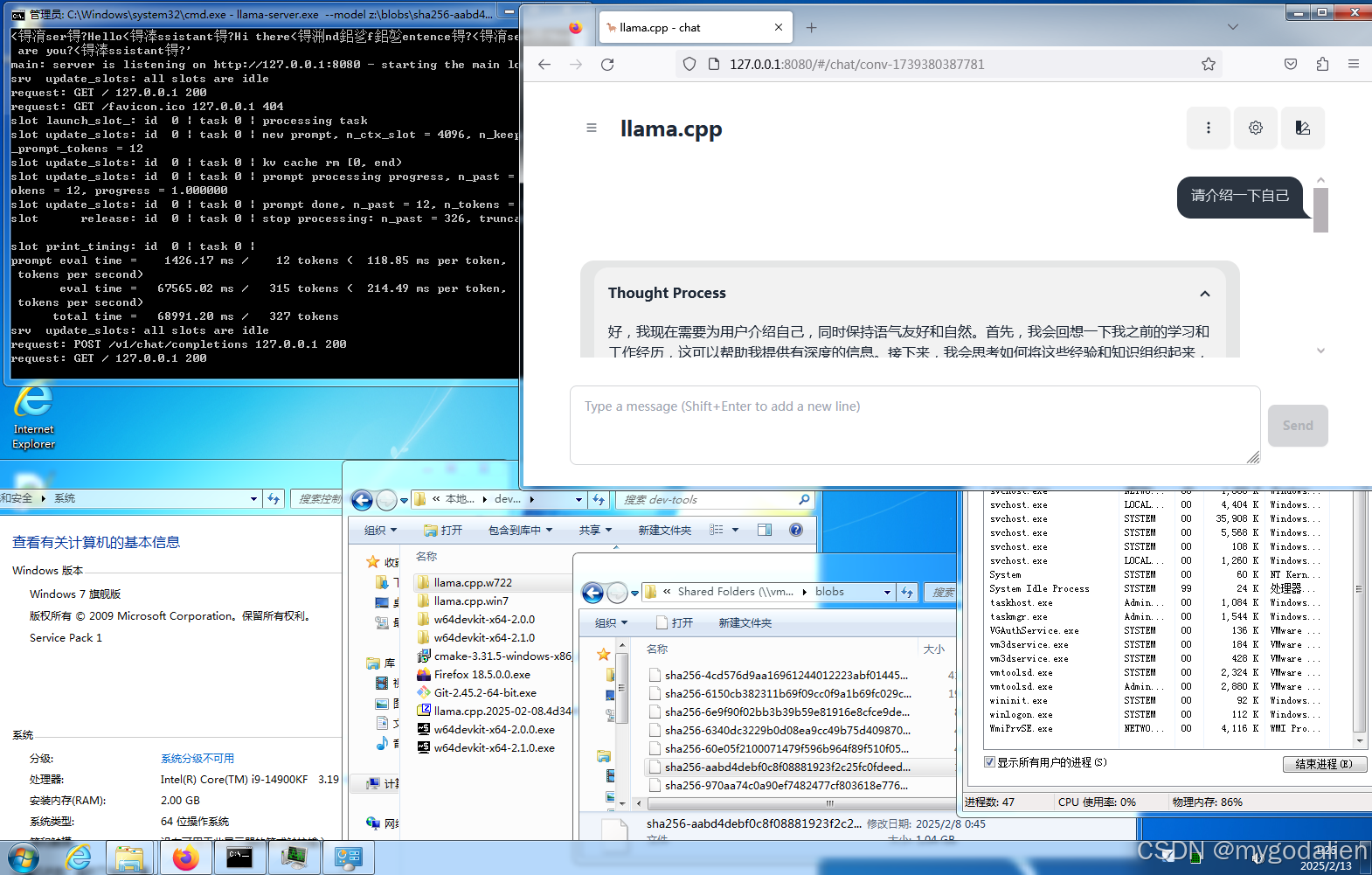The height and width of the screenshot is (875, 1372).
Task: Open 共享 dropdown menu
Action: (595, 530)
